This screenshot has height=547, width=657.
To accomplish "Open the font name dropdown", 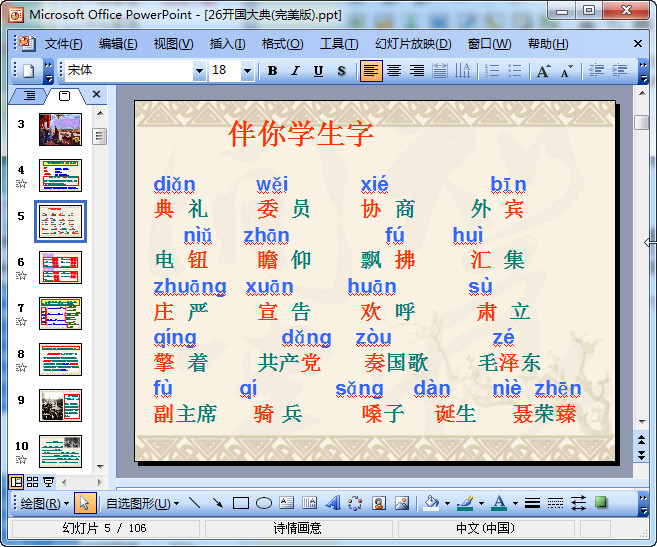I will pos(199,70).
